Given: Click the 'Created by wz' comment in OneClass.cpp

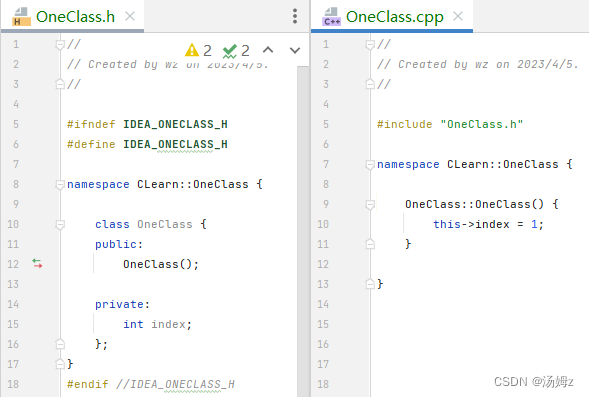Looking at the screenshot, I should point(477,64).
